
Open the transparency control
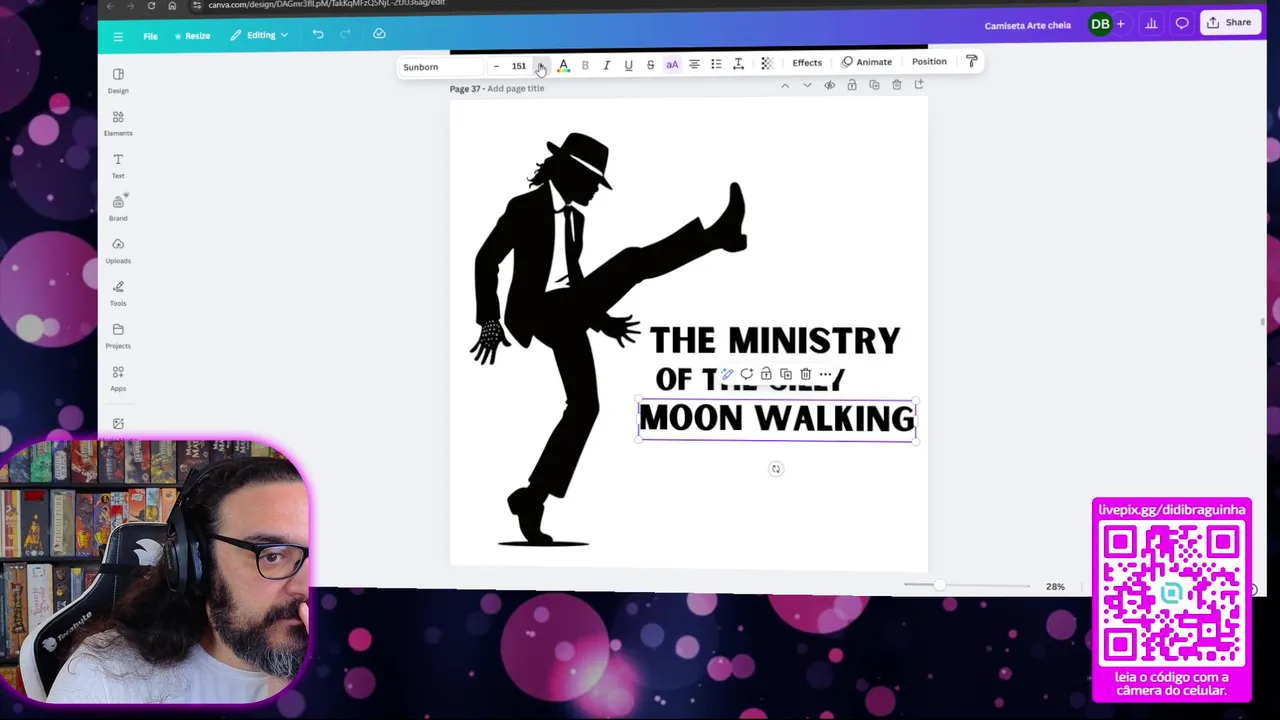point(767,63)
